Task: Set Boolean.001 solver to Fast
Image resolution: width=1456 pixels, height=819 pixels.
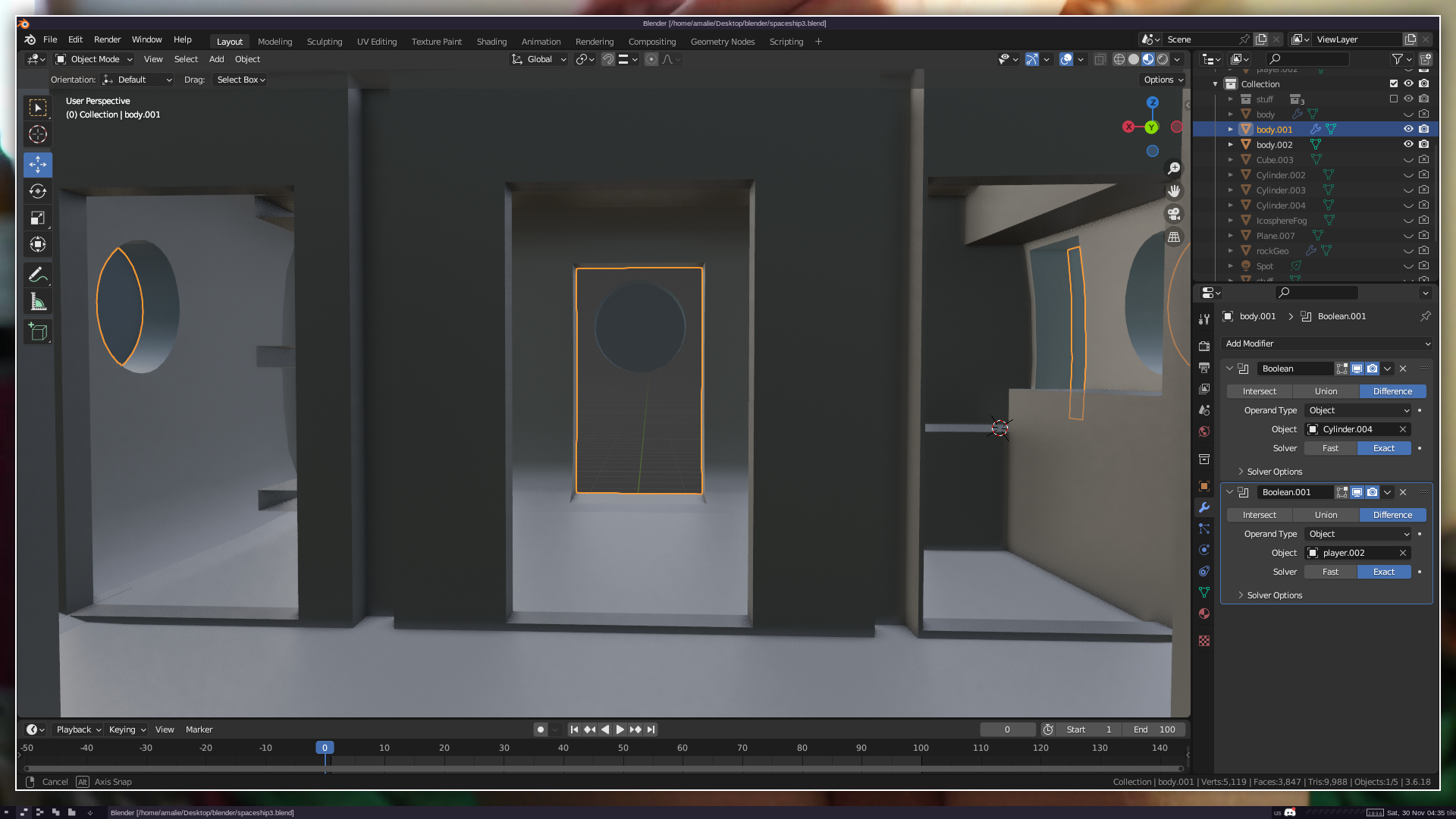Action: pyautogui.click(x=1330, y=572)
